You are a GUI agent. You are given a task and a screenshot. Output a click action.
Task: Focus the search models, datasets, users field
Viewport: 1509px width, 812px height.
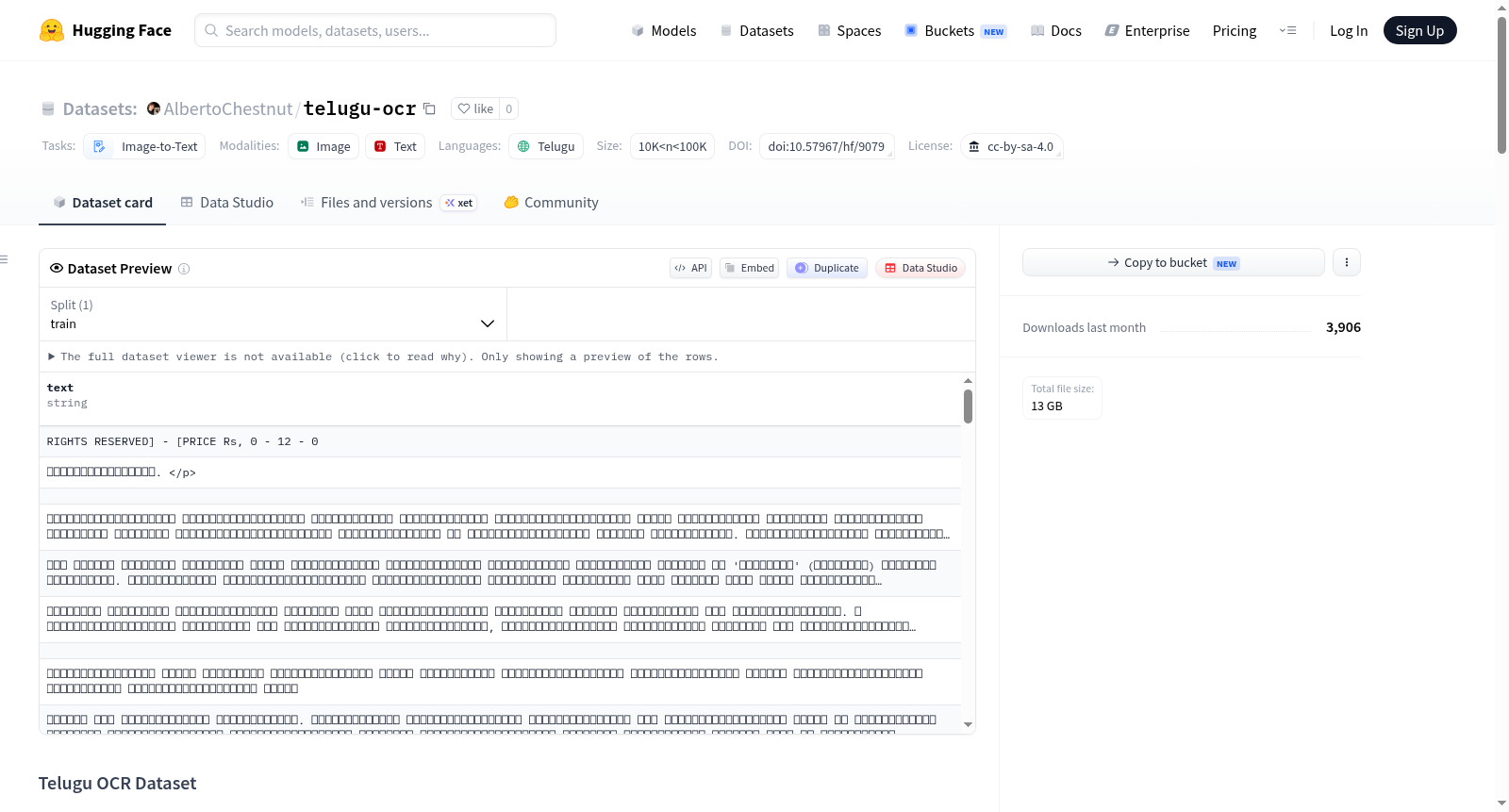coord(375,30)
